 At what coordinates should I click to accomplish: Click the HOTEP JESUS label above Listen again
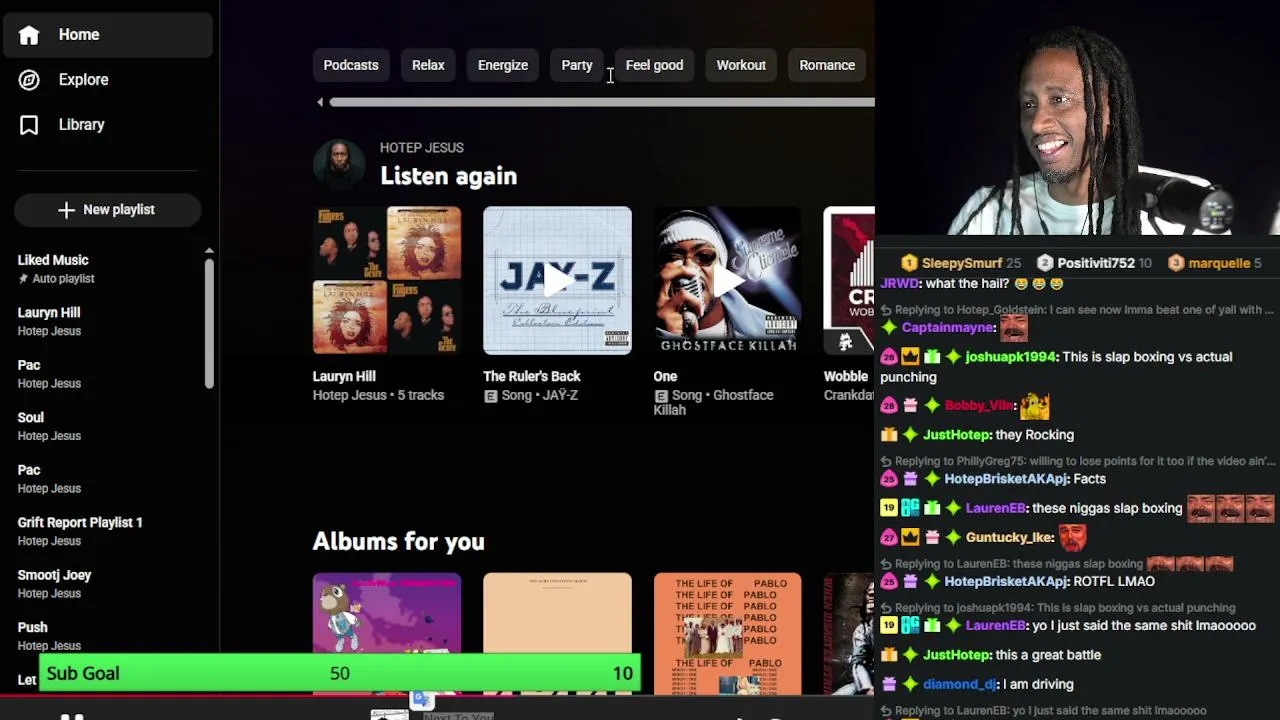[422, 148]
